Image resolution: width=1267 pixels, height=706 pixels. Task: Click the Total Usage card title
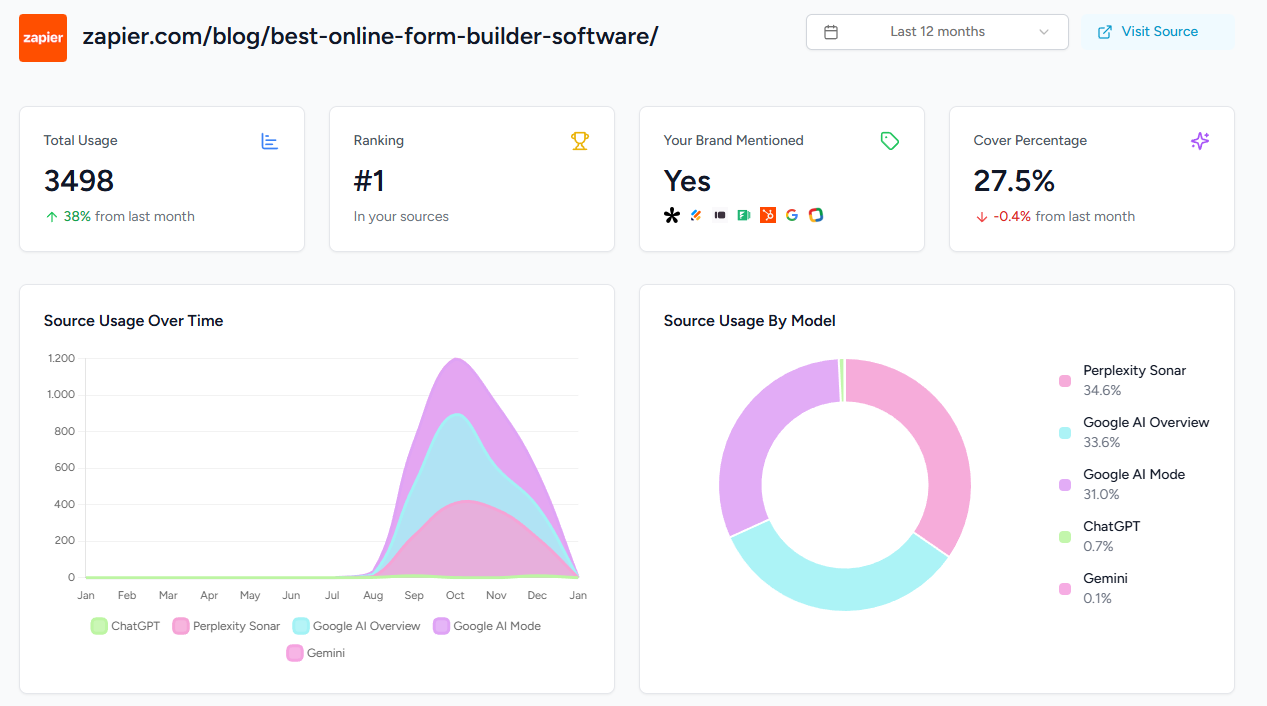[81, 141]
